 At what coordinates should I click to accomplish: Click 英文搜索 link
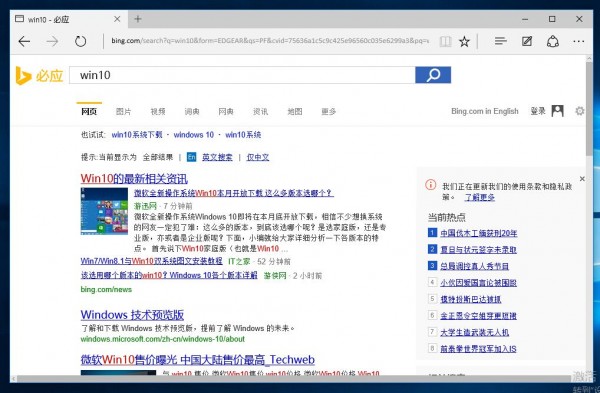[x=217, y=157]
